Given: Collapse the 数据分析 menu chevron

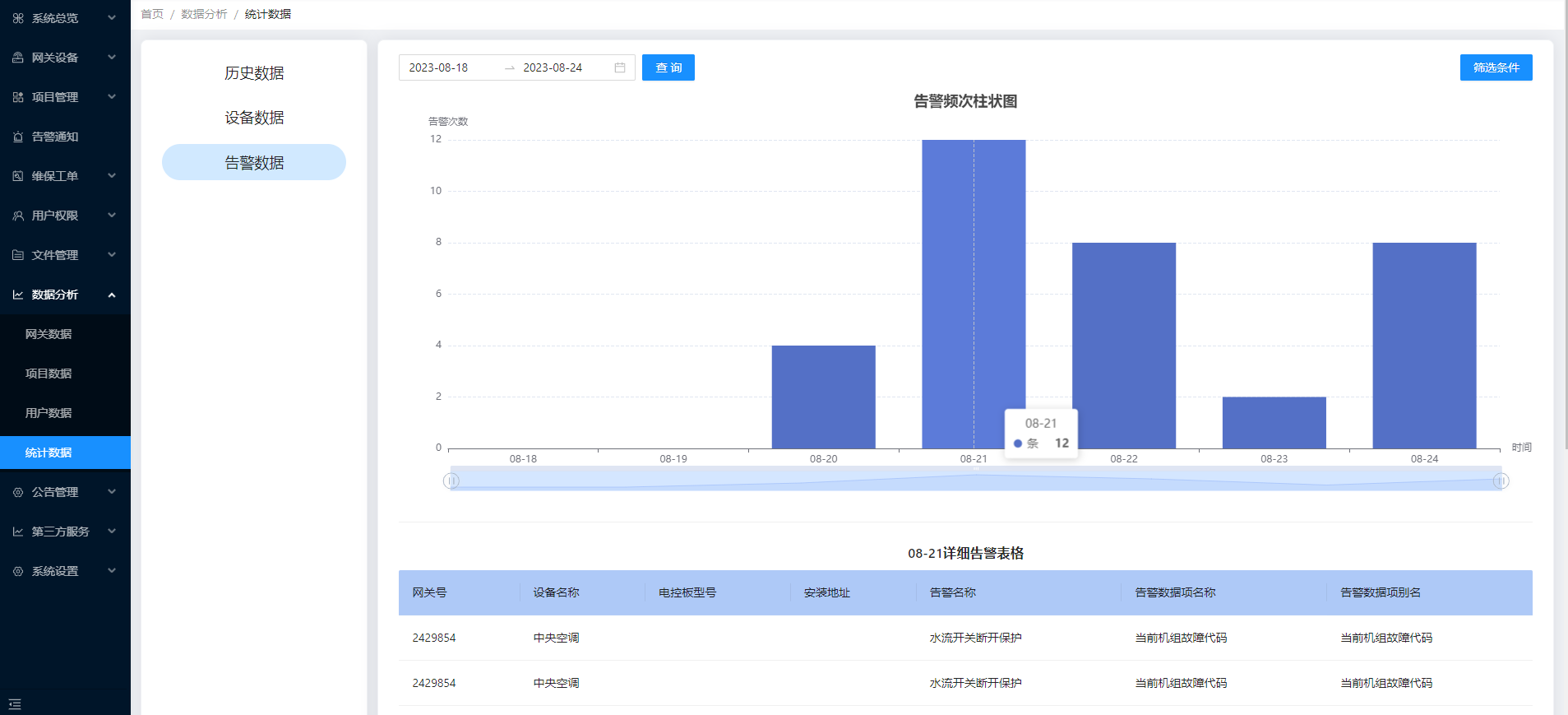Looking at the screenshot, I should [x=112, y=295].
